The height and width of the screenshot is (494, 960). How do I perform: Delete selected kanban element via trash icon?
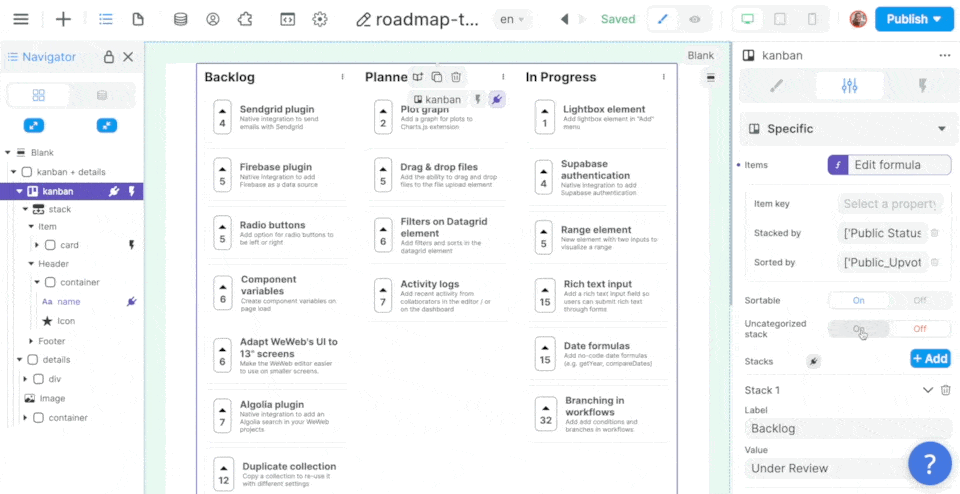click(456, 77)
